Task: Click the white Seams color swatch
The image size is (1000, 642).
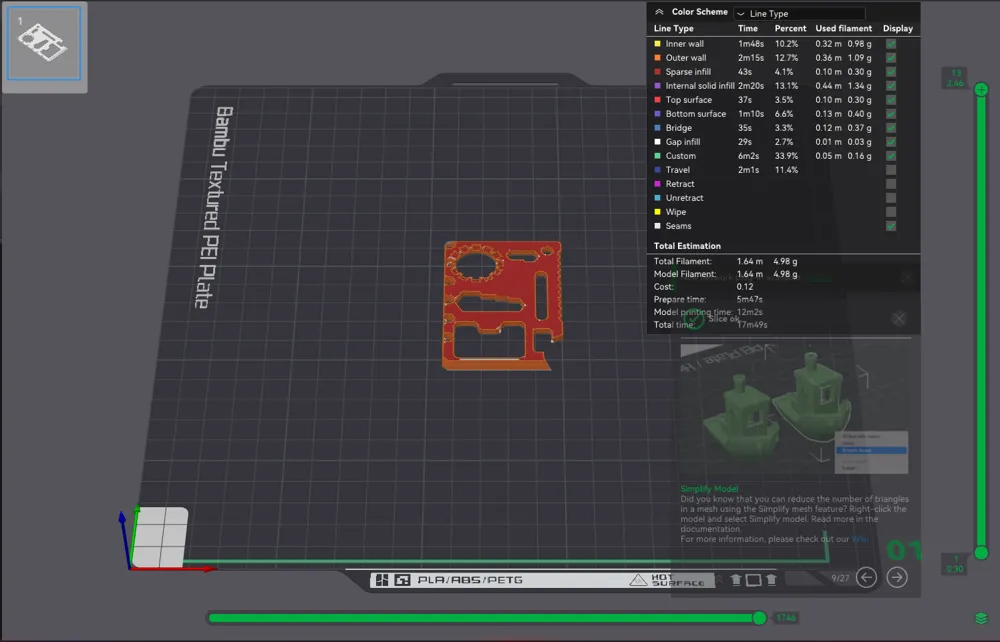Action: [x=658, y=226]
